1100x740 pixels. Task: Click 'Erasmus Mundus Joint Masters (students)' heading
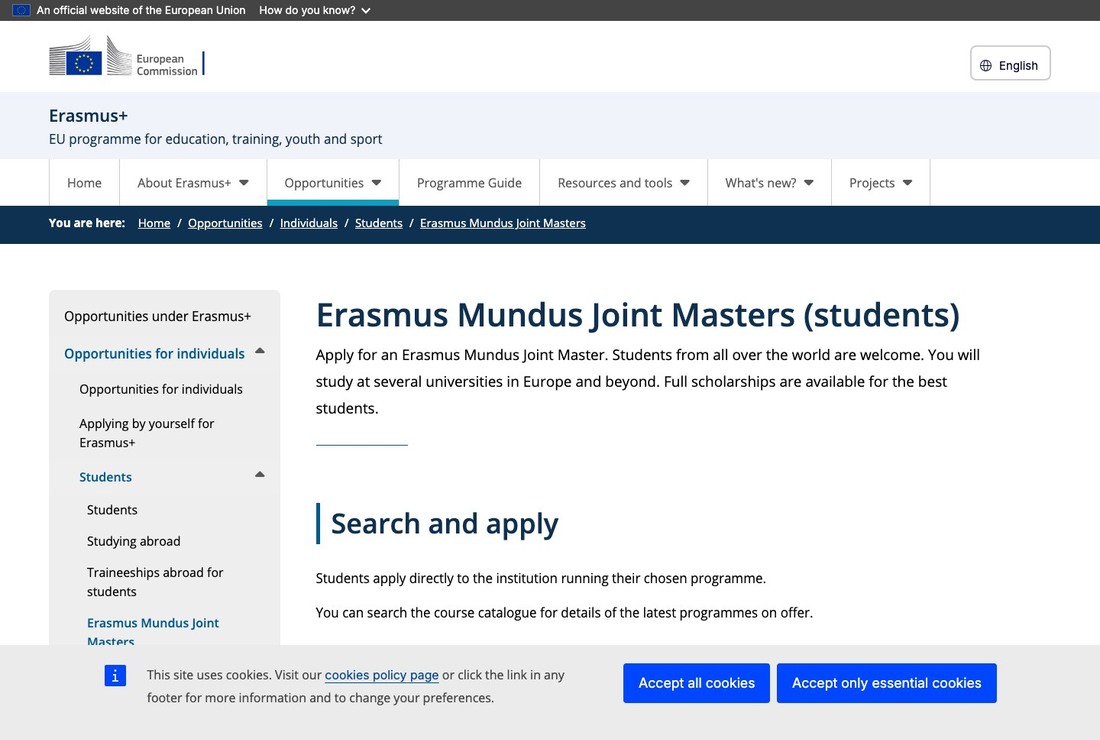coord(638,315)
